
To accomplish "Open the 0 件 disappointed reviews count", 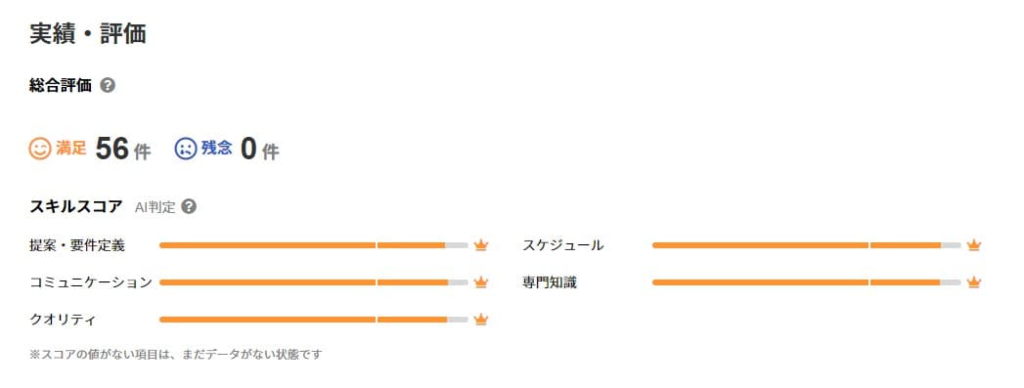I will tap(260, 150).
